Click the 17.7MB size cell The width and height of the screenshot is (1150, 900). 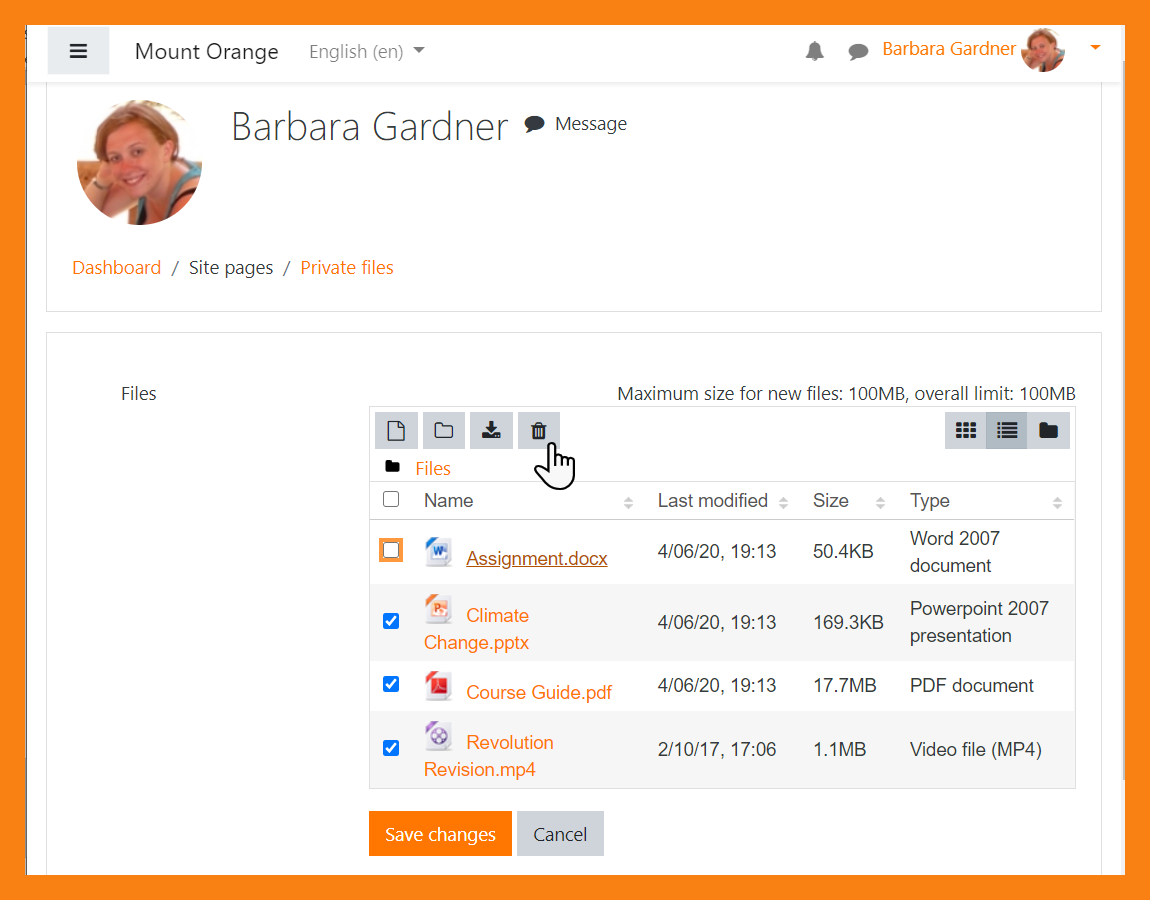[x=845, y=686]
